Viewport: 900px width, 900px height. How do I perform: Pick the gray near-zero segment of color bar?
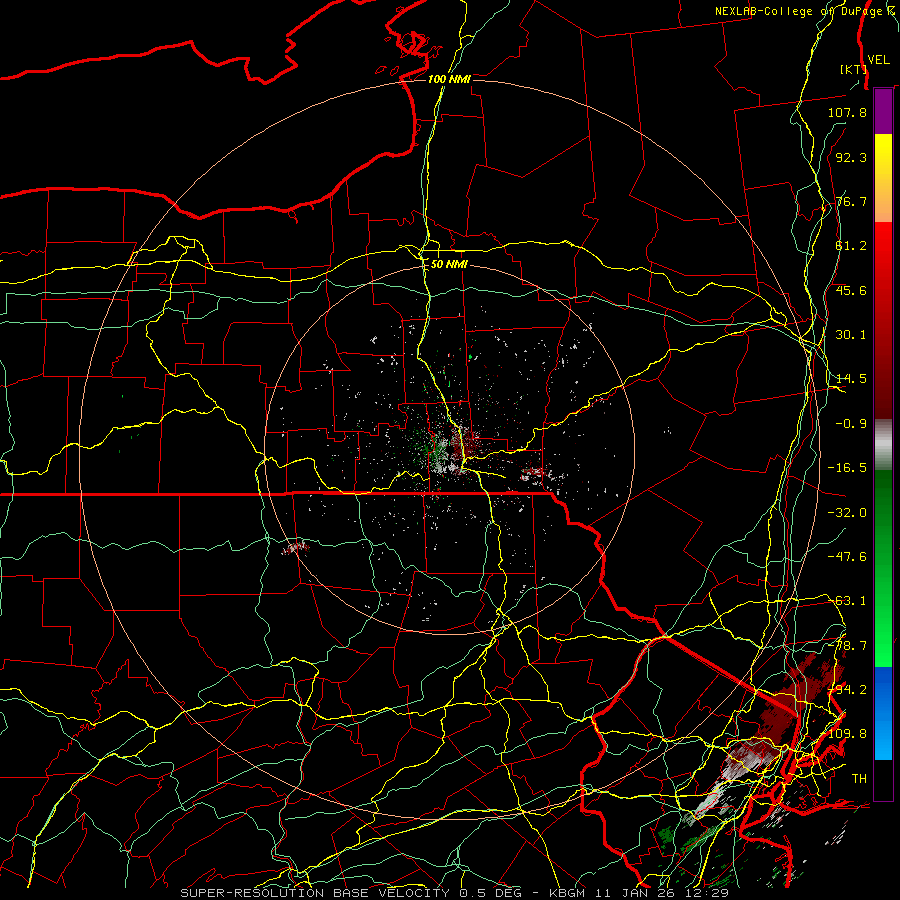click(883, 445)
